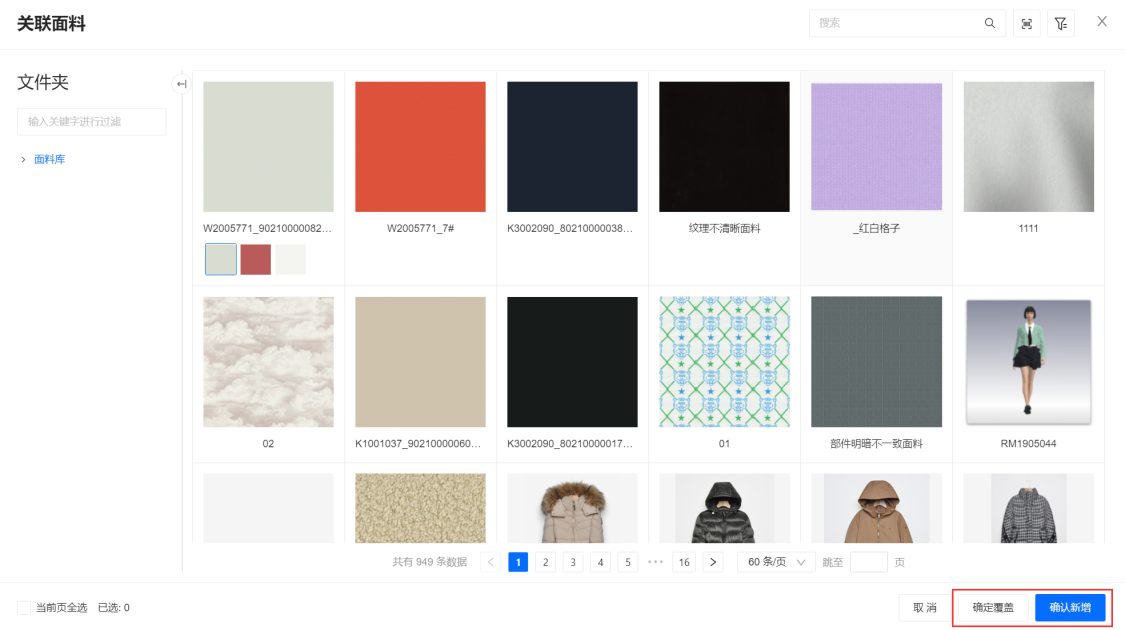Collapse the folder sidebar panel
Image resolution: width=1125 pixels, height=630 pixels.
tap(181, 84)
